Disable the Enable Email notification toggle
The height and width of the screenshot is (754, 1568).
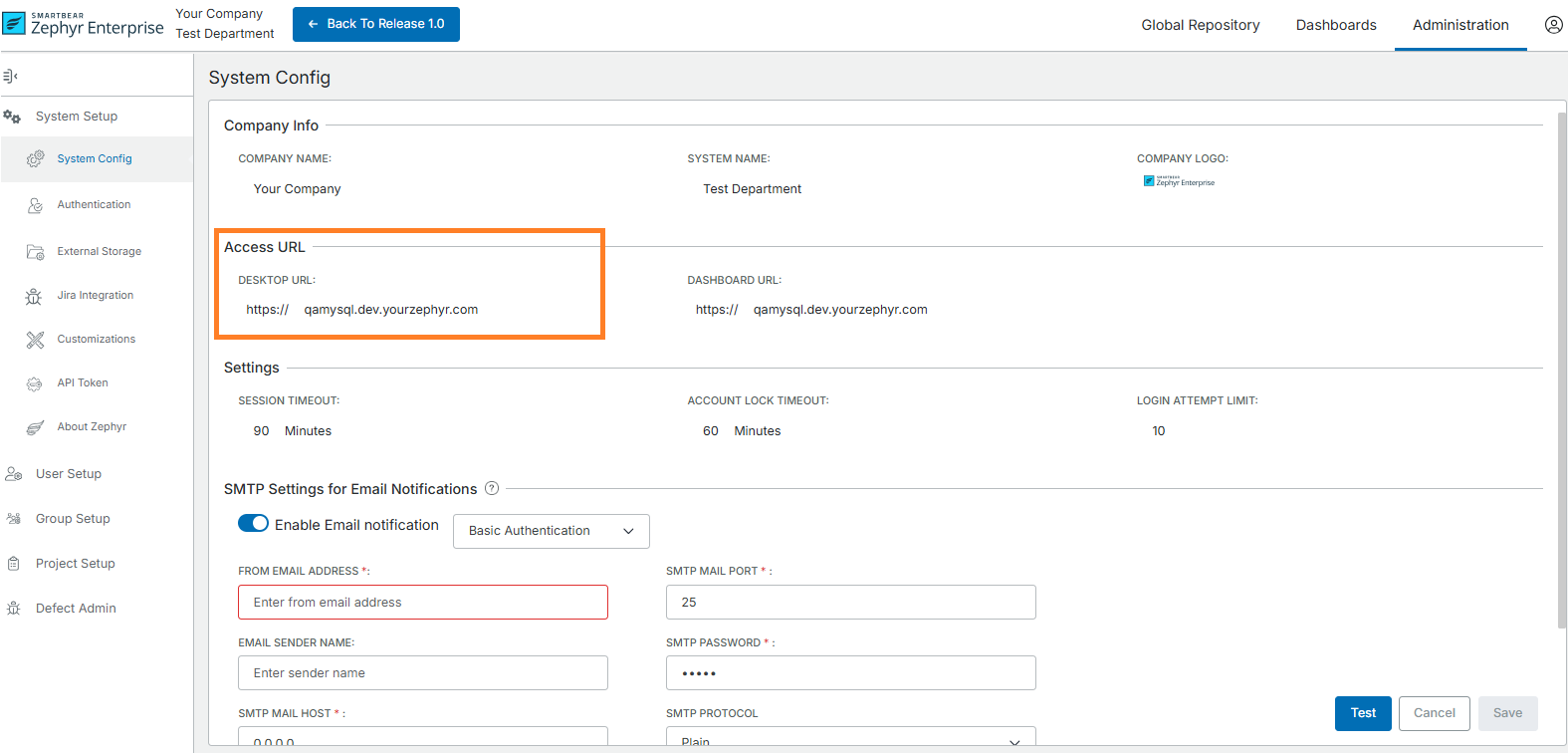click(253, 524)
